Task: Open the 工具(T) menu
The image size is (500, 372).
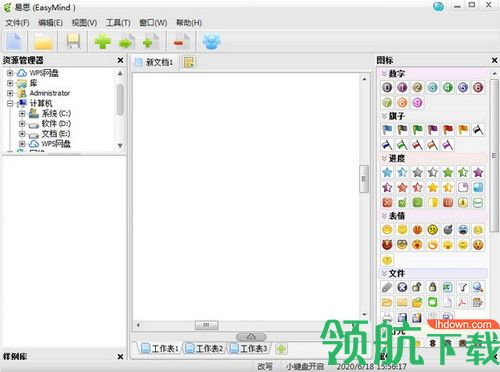Action: (118, 23)
